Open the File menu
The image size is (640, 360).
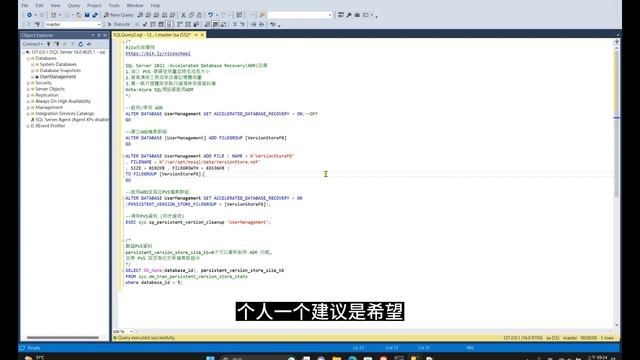(x=25, y=6)
